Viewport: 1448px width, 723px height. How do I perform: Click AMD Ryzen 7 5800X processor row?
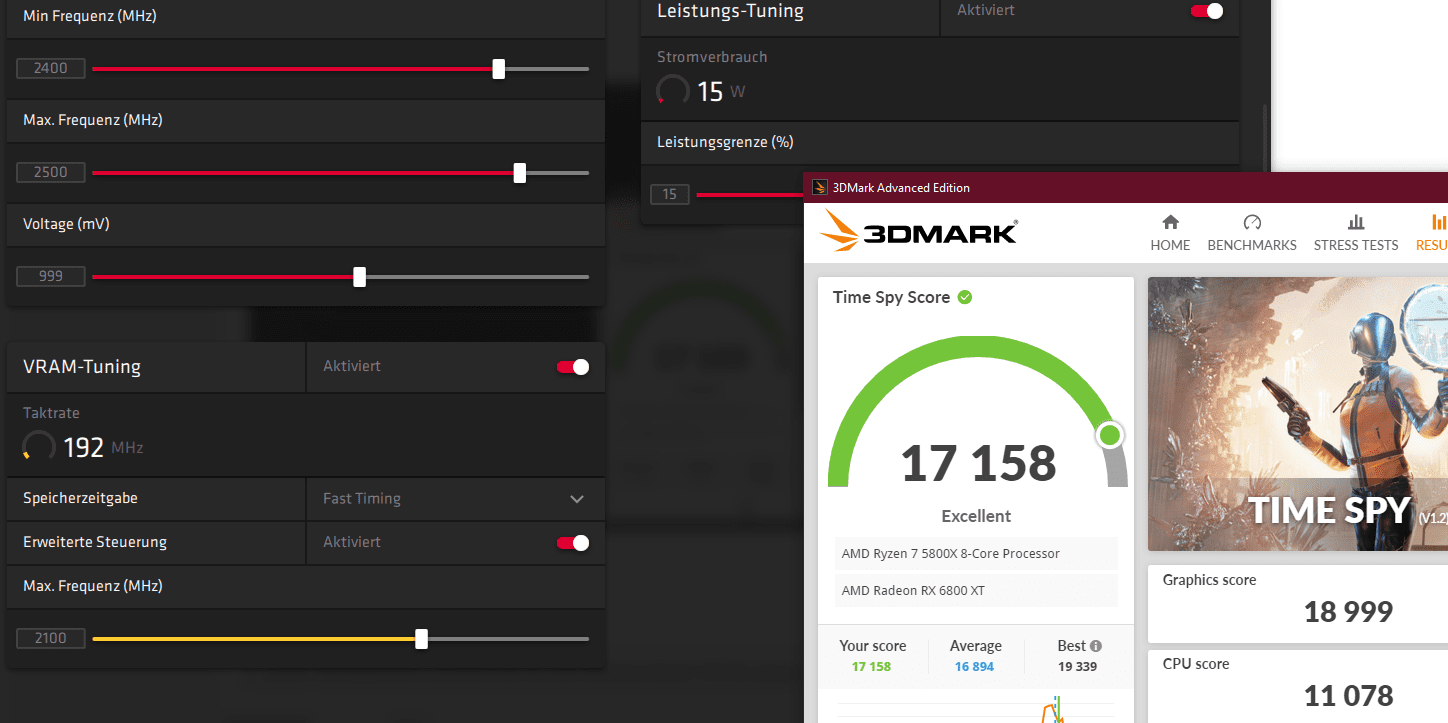click(x=976, y=553)
